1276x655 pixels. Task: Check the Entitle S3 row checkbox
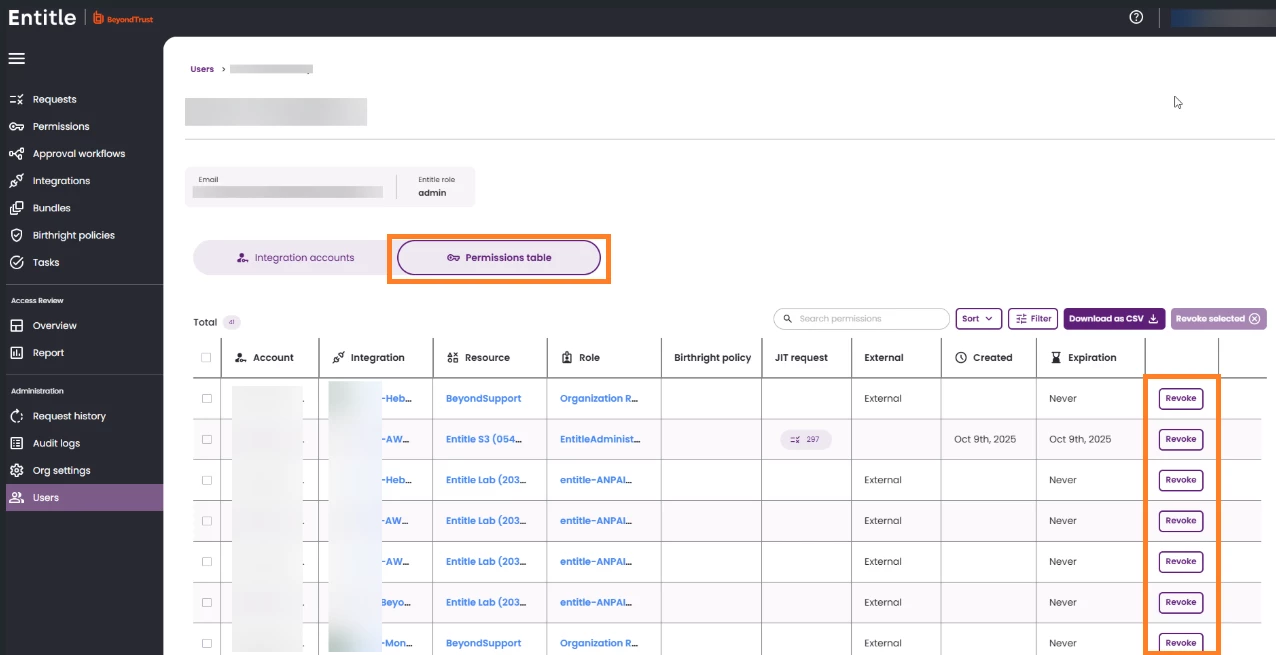point(206,439)
